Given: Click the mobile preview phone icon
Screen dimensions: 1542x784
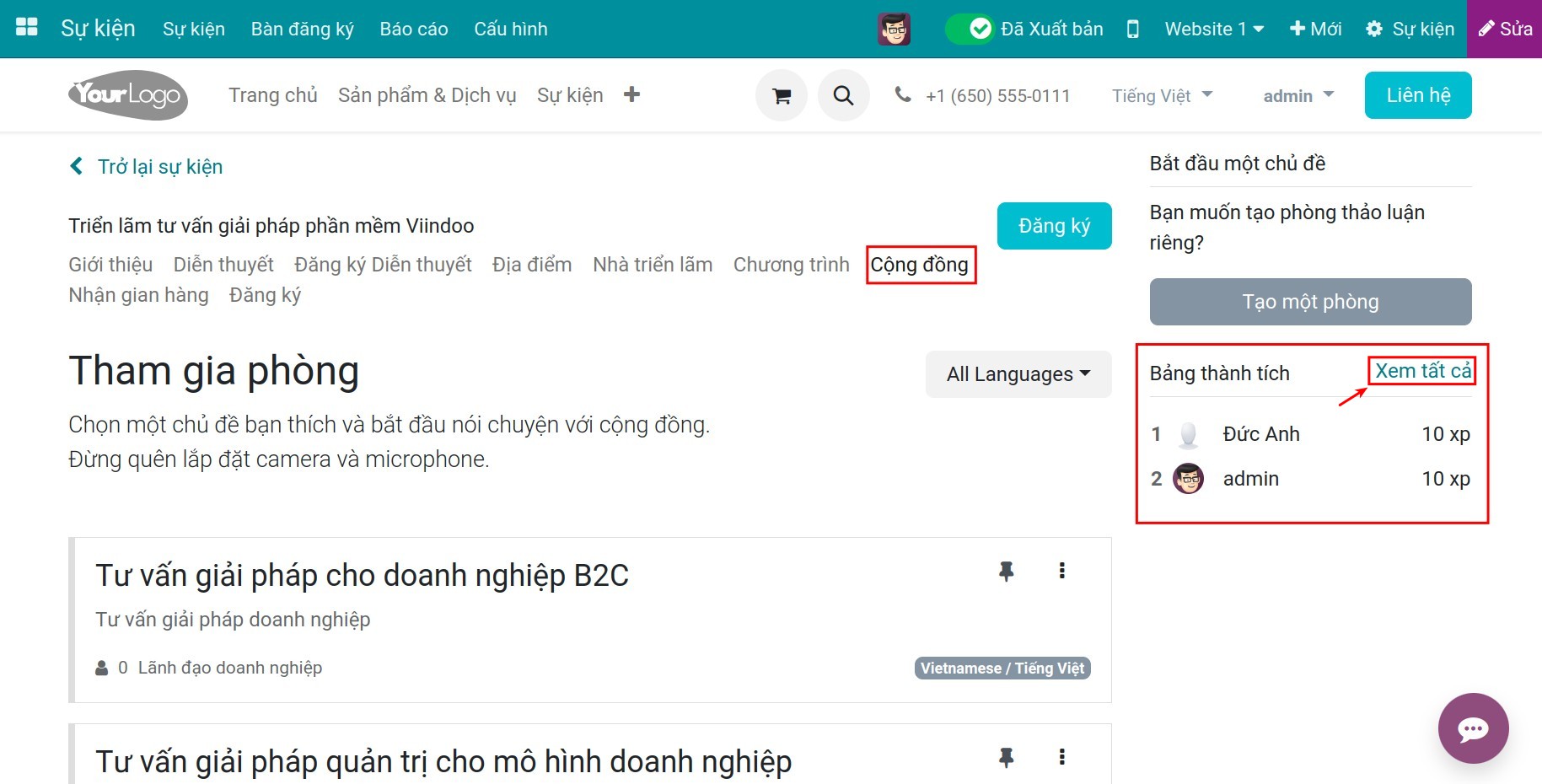Looking at the screenshot, I should (x=1133, y=30).
